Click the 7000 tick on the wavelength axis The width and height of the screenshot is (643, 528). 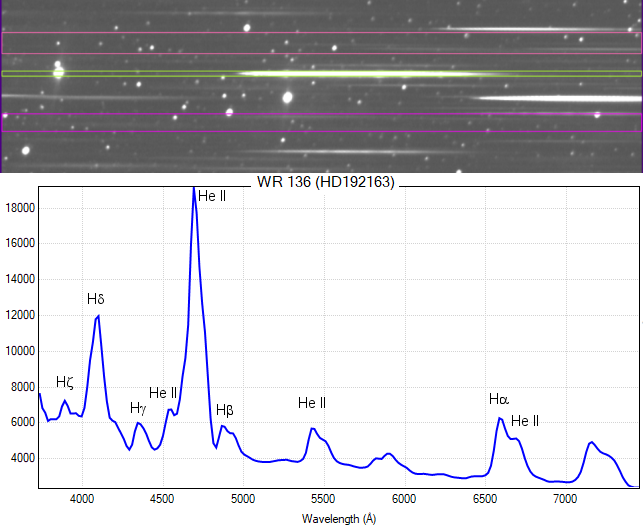[565, 498]
